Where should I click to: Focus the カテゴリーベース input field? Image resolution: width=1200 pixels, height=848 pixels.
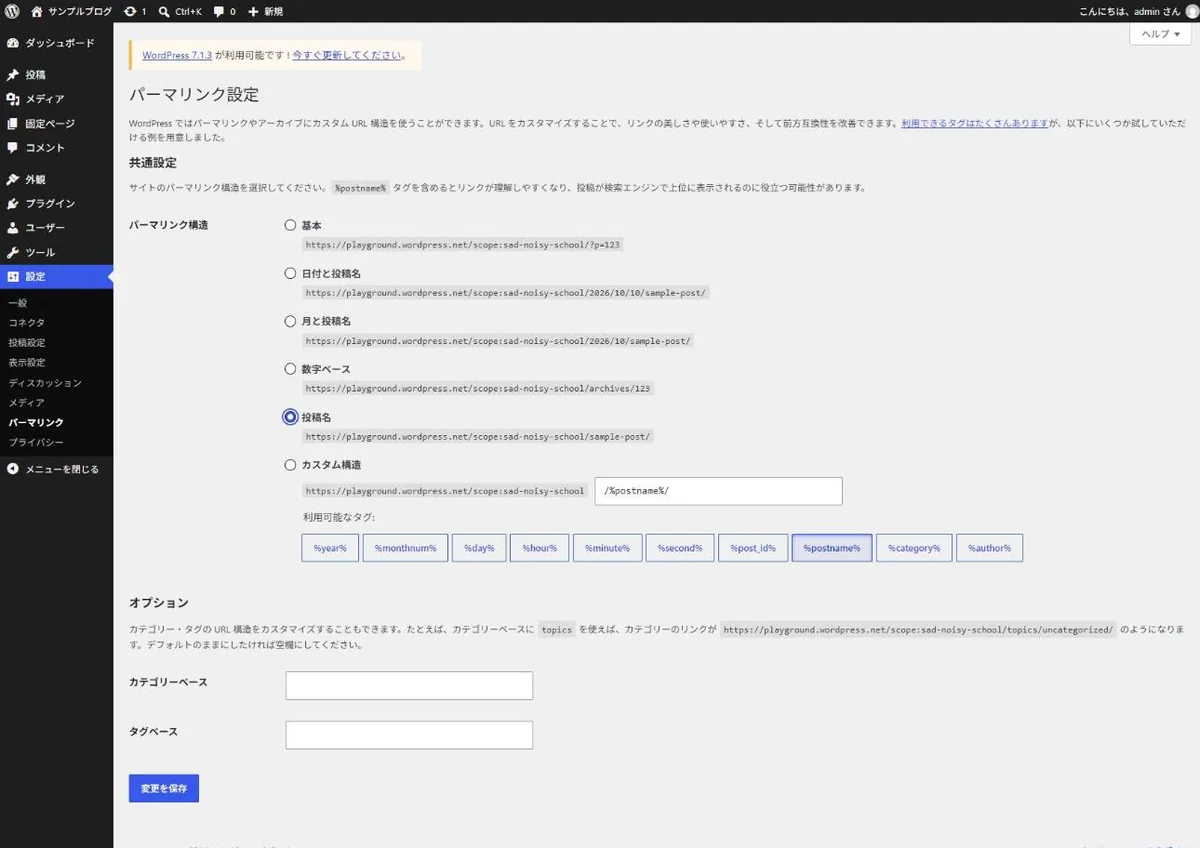pos(409,686)
